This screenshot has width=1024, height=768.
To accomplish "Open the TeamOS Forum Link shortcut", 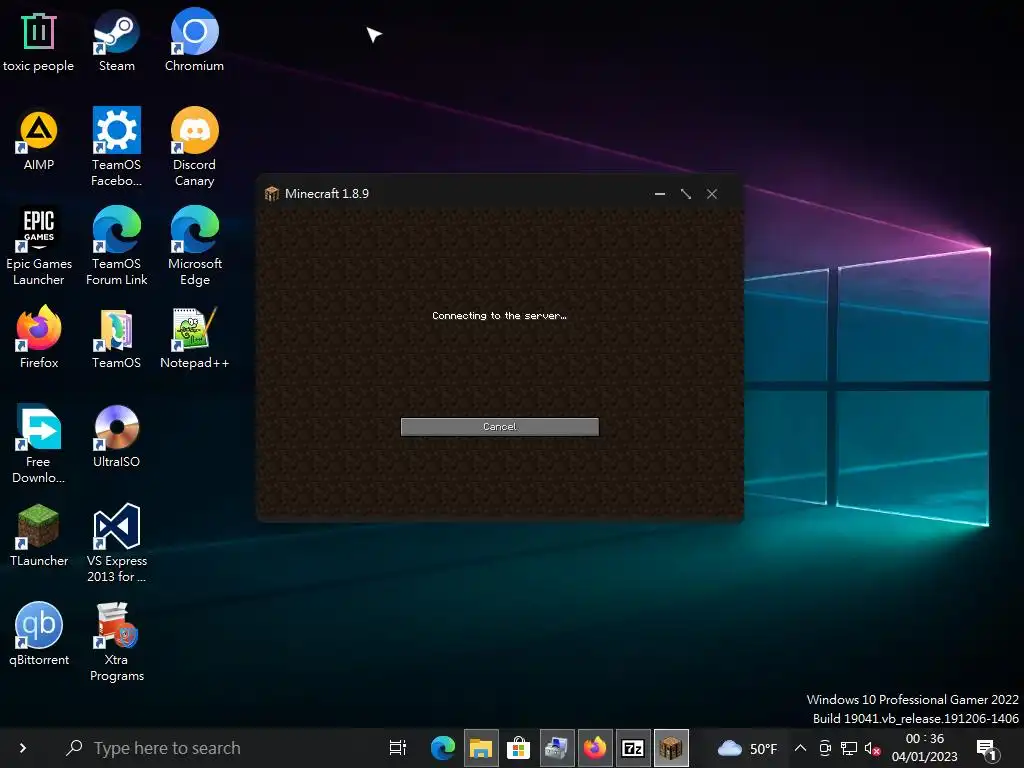I will click(116, 247).
